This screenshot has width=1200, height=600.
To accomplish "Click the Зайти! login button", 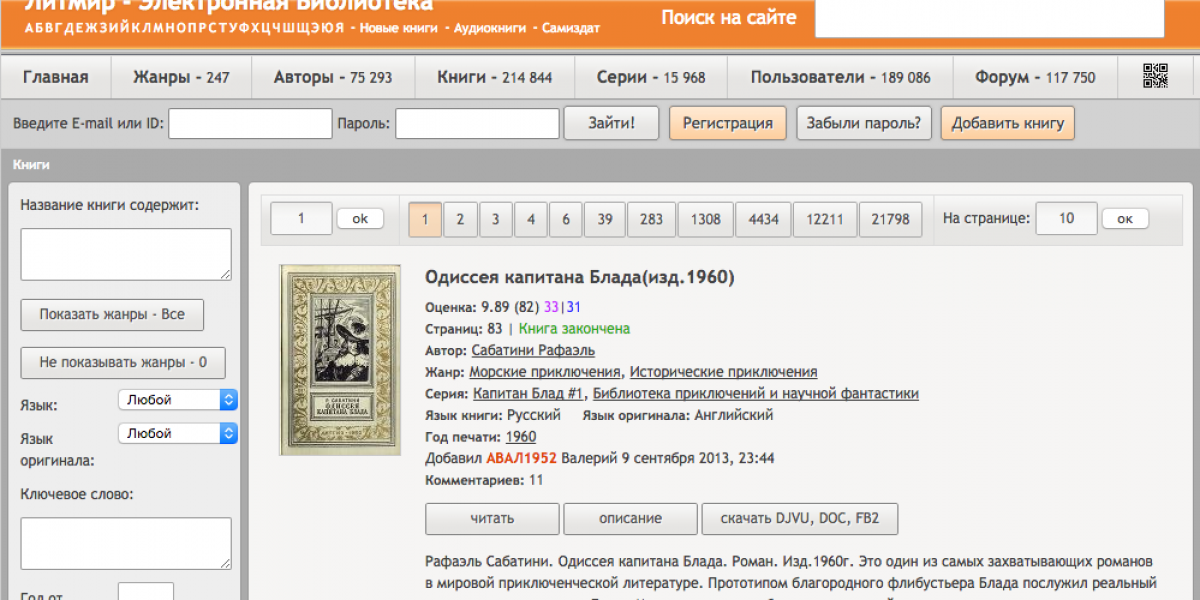I will 611,123.
